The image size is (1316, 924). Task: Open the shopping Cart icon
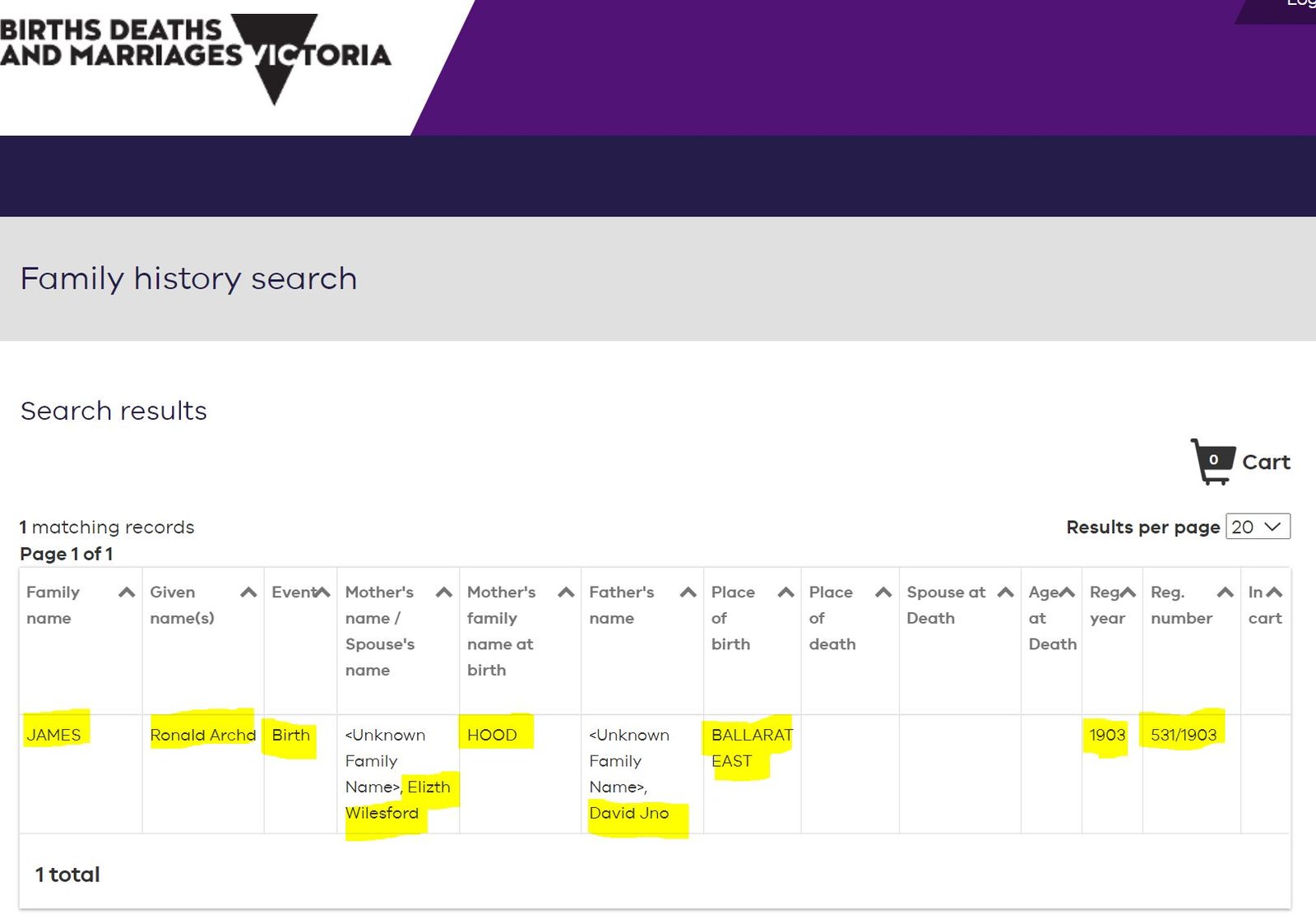click(x=1212, y=462)
